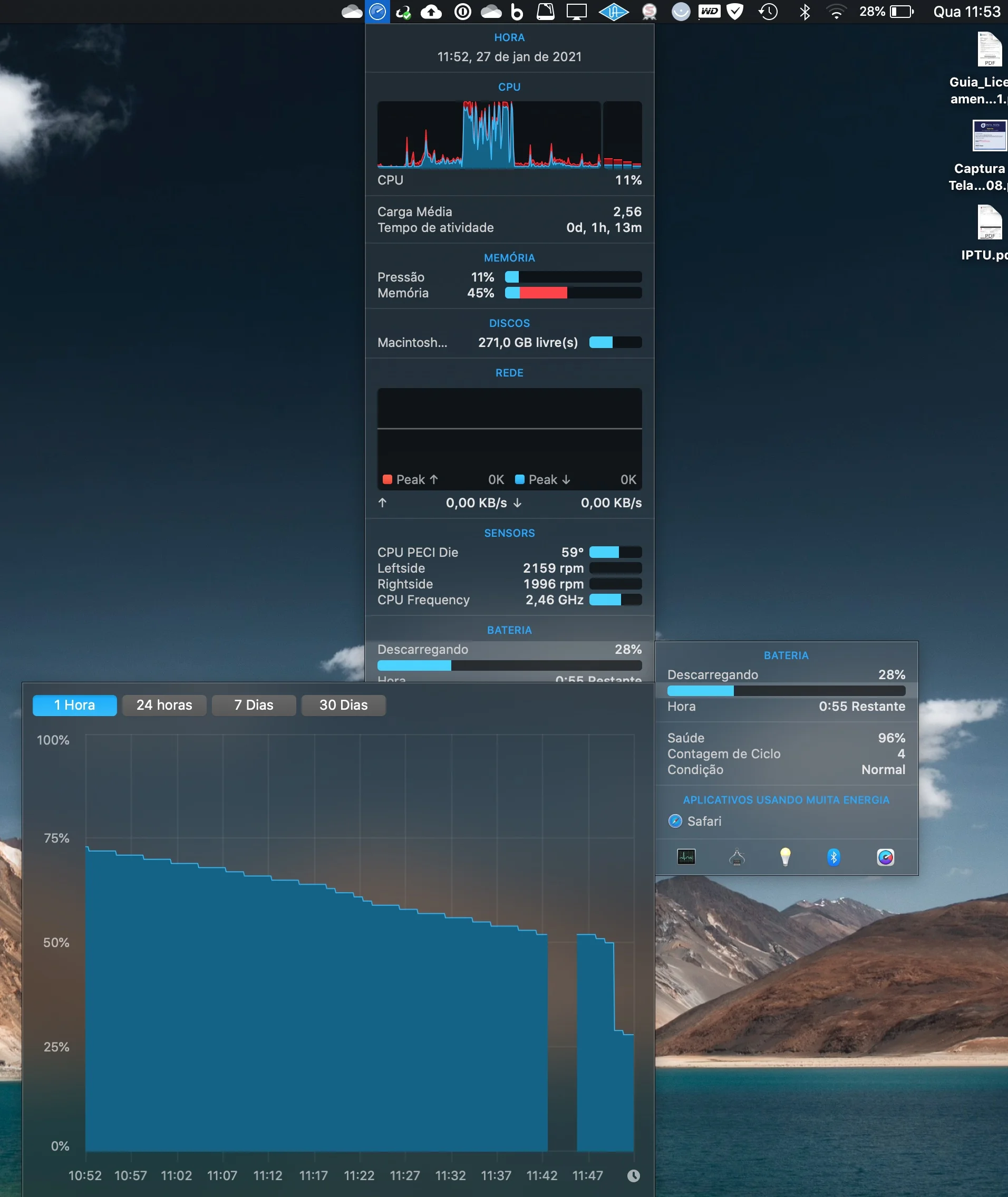This screenshot has width=1008, height=1197.
Task: Open System Information caliper icon
Action: pos(736,856)
